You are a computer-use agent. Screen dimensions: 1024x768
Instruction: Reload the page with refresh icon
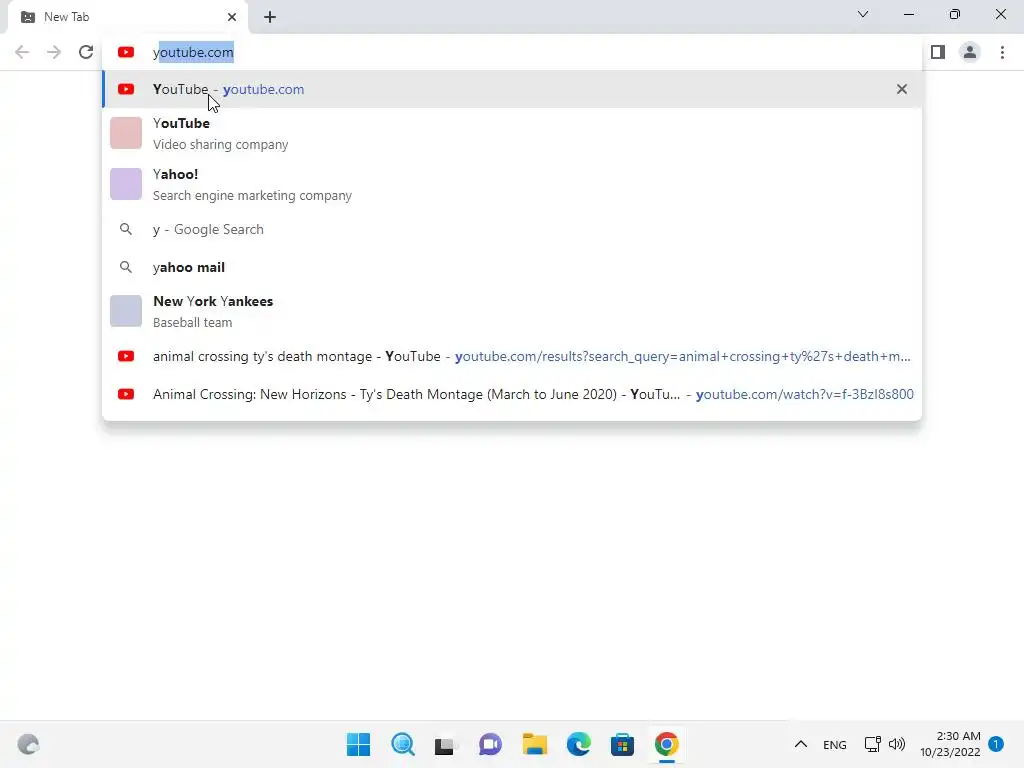point(86,52)
